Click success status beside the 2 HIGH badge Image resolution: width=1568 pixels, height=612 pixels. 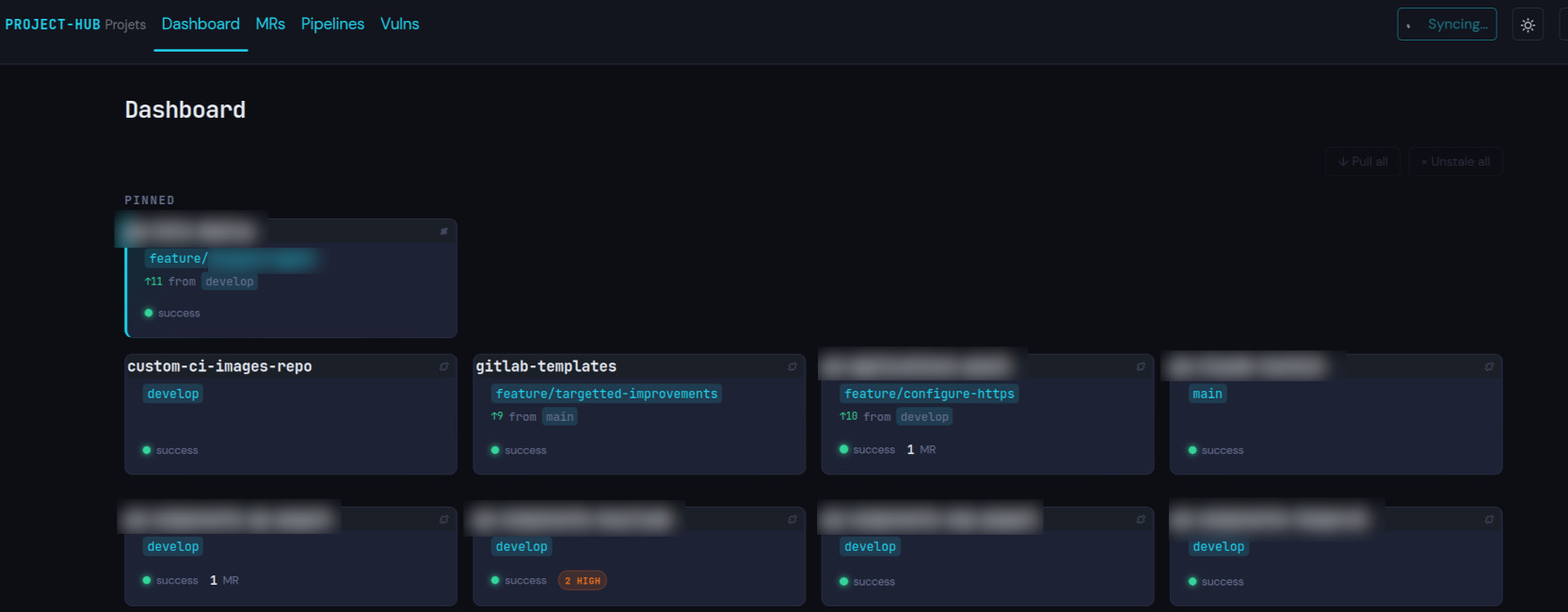click(x=525, y=580)
